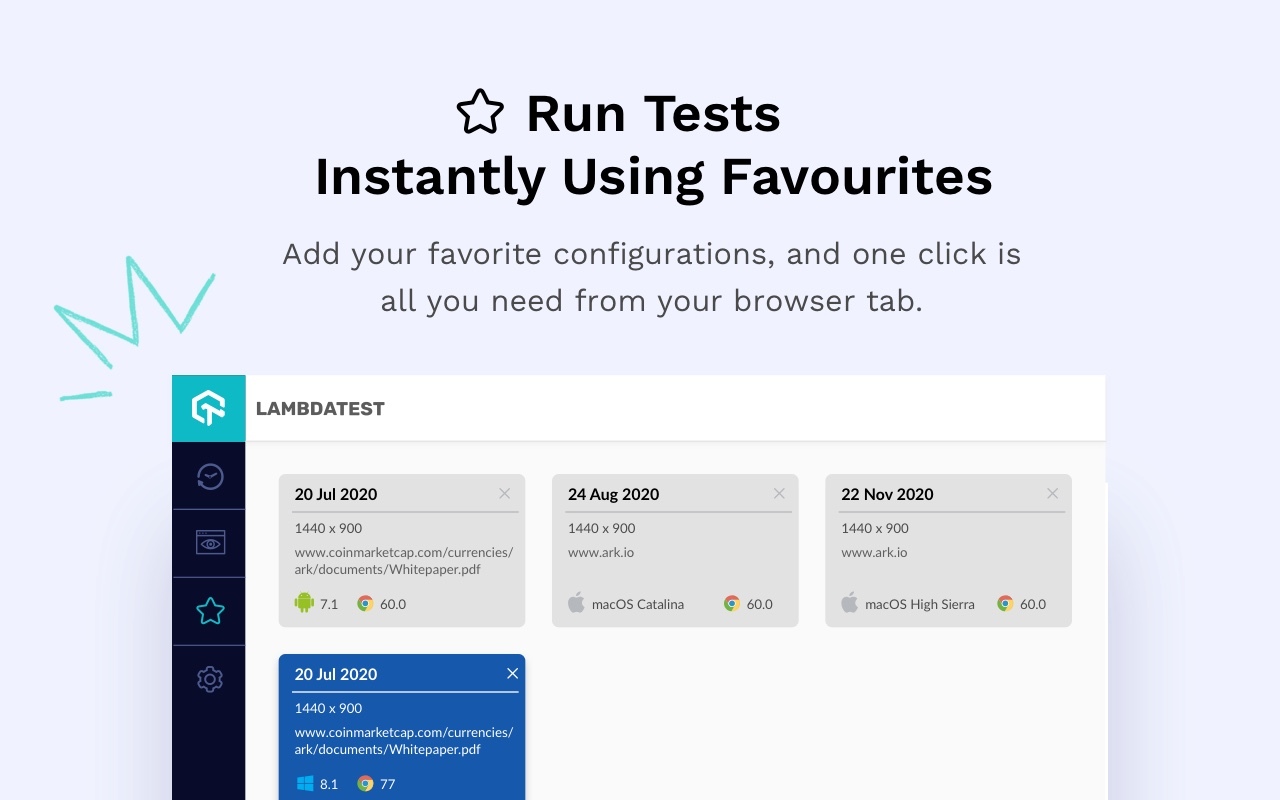Open the LambdaTest logo home icon
The height and width of the screenshot is (800, 1280).
click(x=209, y=408)
